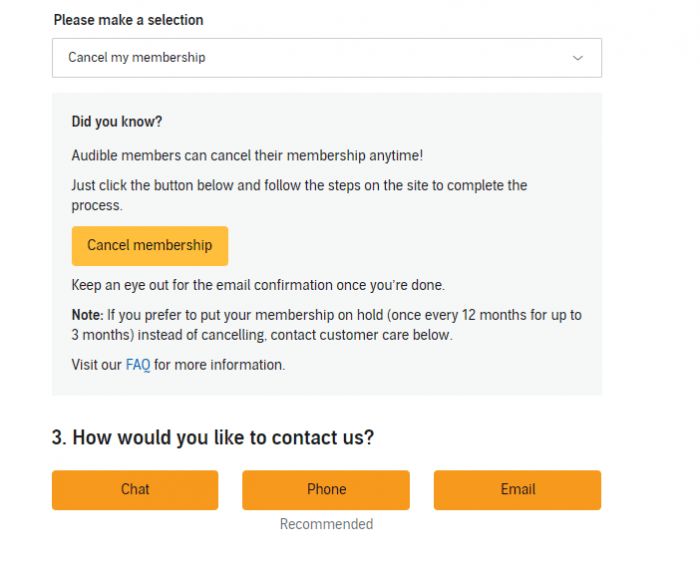The image size is (700, 564).
Task: Click the "Just click the button below" sentence
Action: tap(299, 186)
